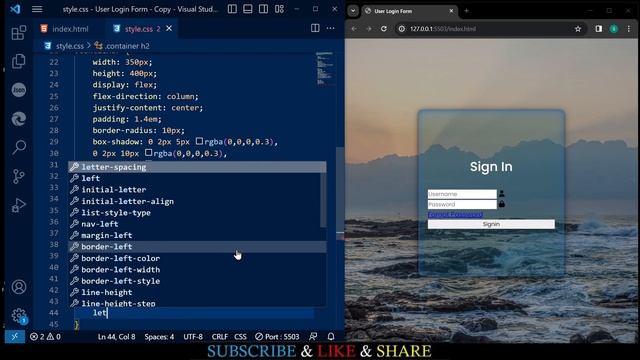Open the VS Code hamburger menu
The height and width of the screenshot is (360, 640).
37,9
